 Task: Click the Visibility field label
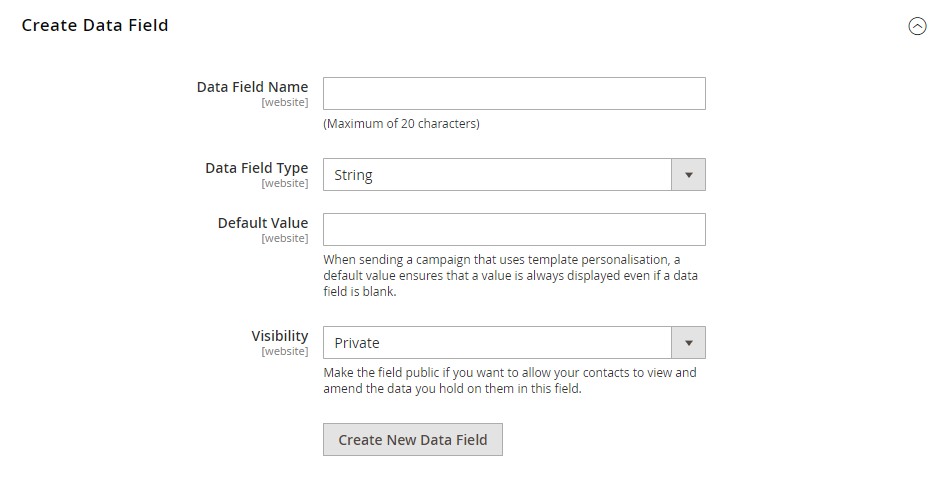pyautogui.click(x=279, y=335)
